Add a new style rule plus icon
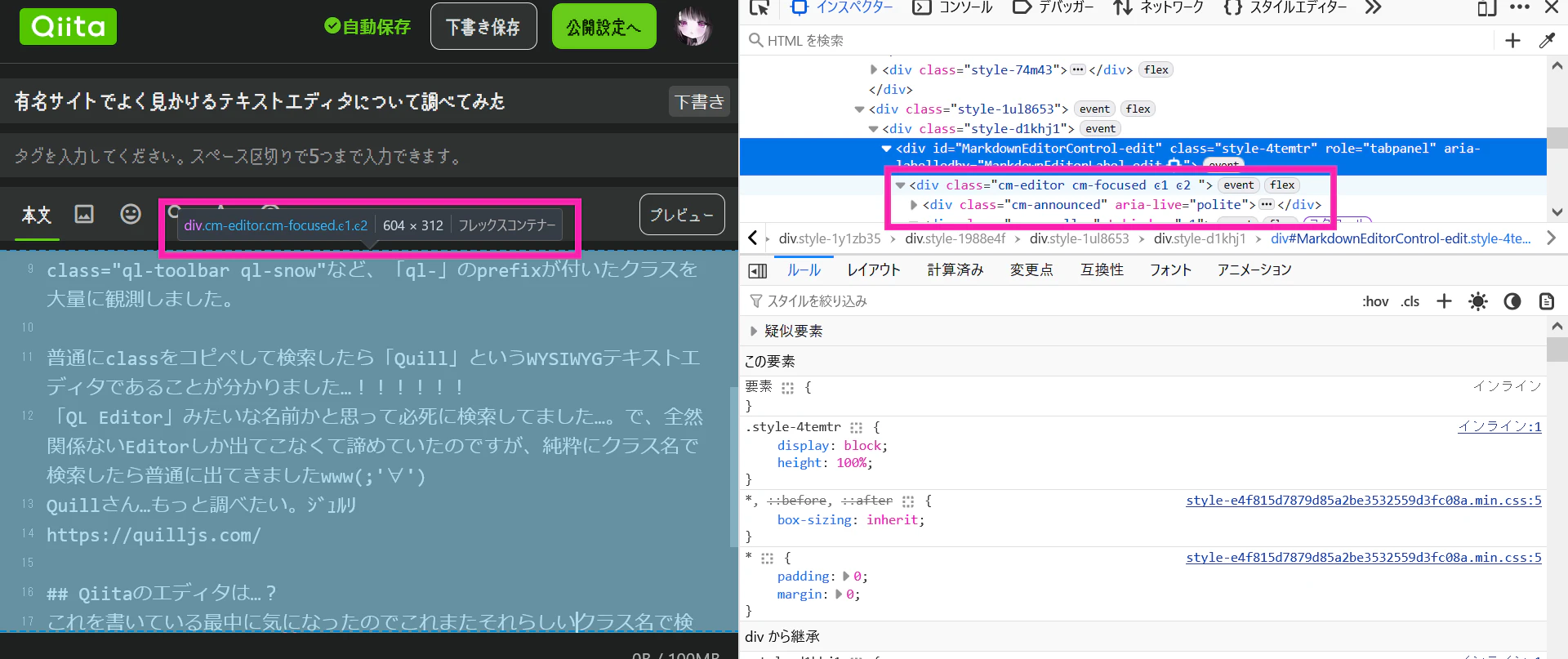The height and width of the screenshot is (659, 1568). point(1444,301)
